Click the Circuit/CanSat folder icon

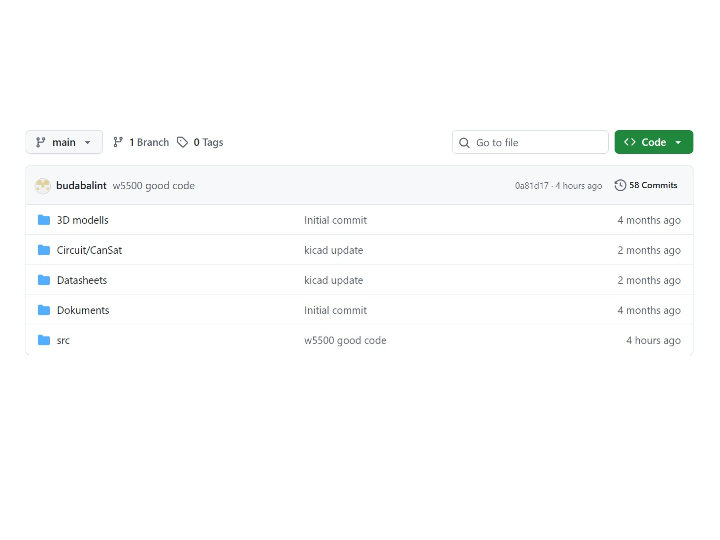coord(44,250)
